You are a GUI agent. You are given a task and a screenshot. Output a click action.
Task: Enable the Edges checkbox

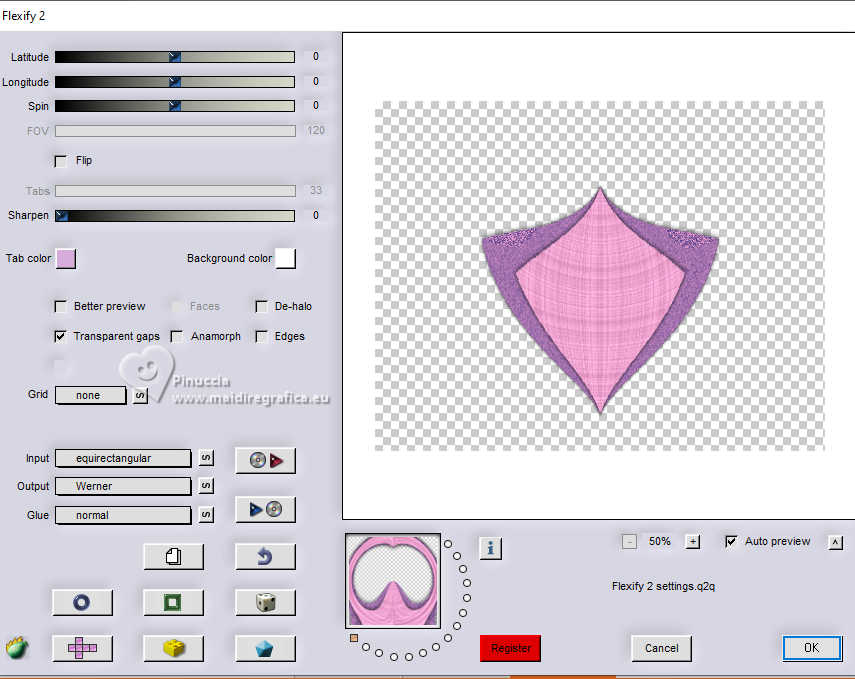pyautogui.click(x=261, y=337)
